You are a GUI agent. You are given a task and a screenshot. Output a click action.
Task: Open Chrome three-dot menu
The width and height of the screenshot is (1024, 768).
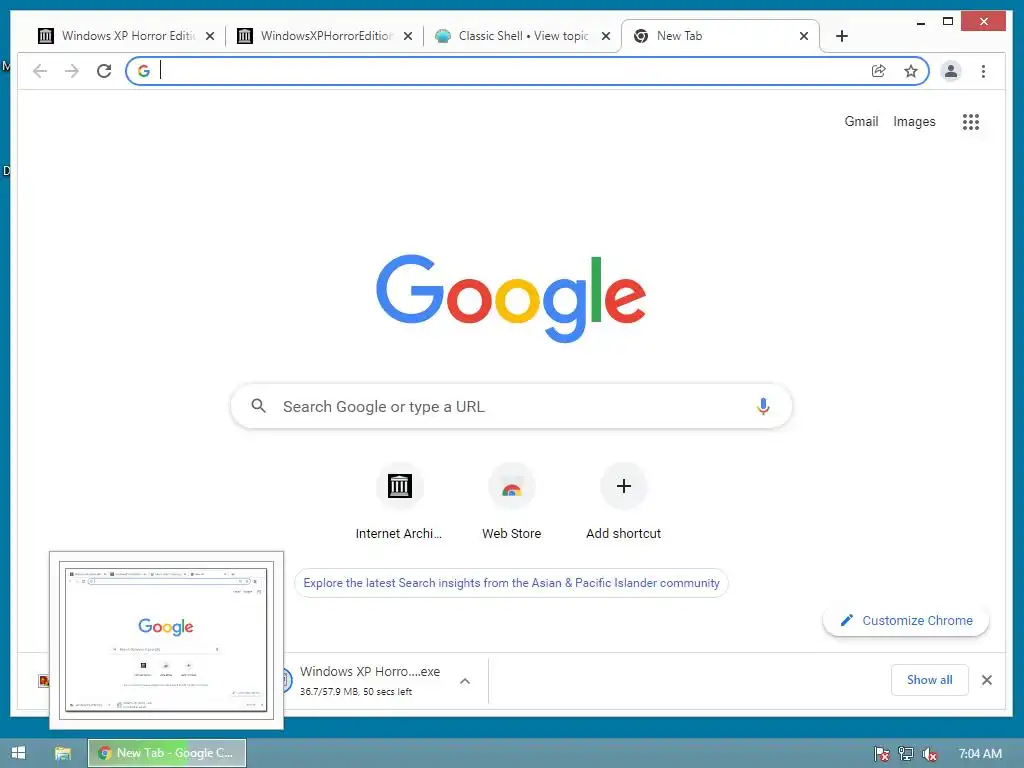[984, 71]
